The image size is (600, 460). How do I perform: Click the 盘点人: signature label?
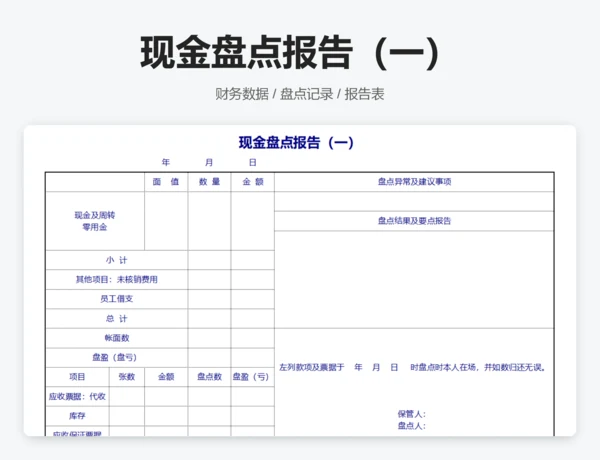point(411,426)
